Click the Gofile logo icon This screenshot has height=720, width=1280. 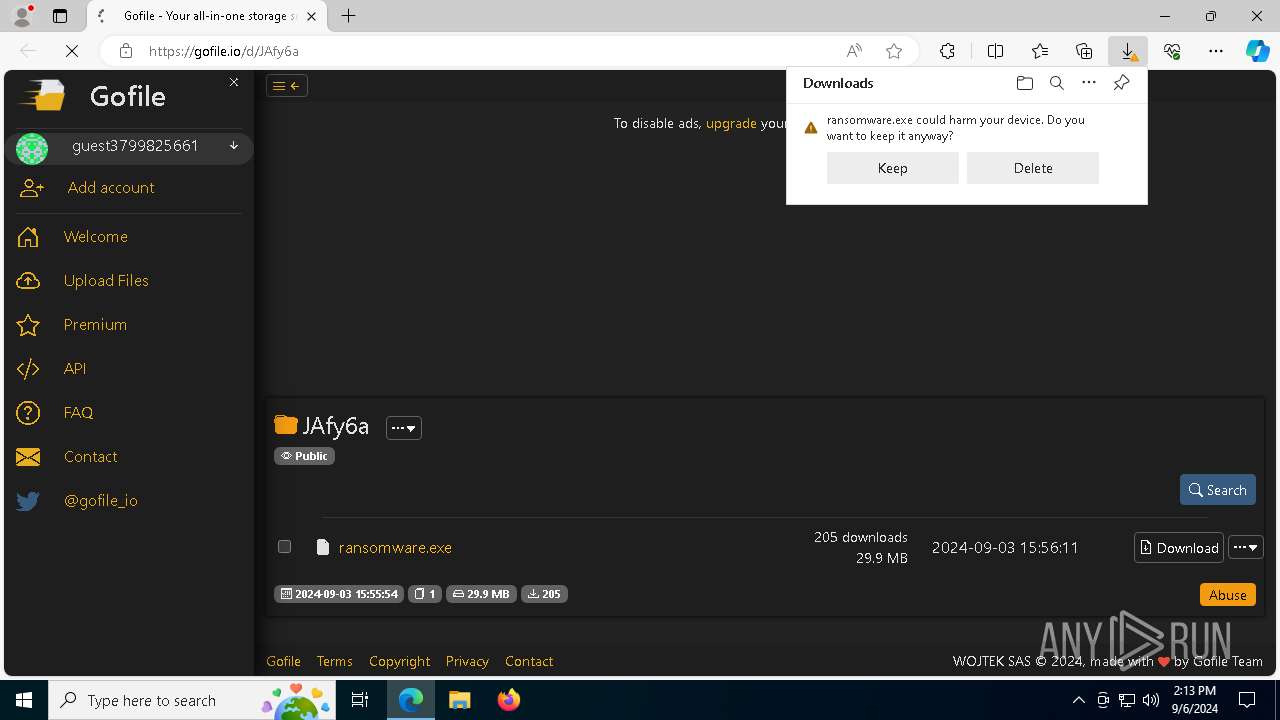[x=43, y=95]
